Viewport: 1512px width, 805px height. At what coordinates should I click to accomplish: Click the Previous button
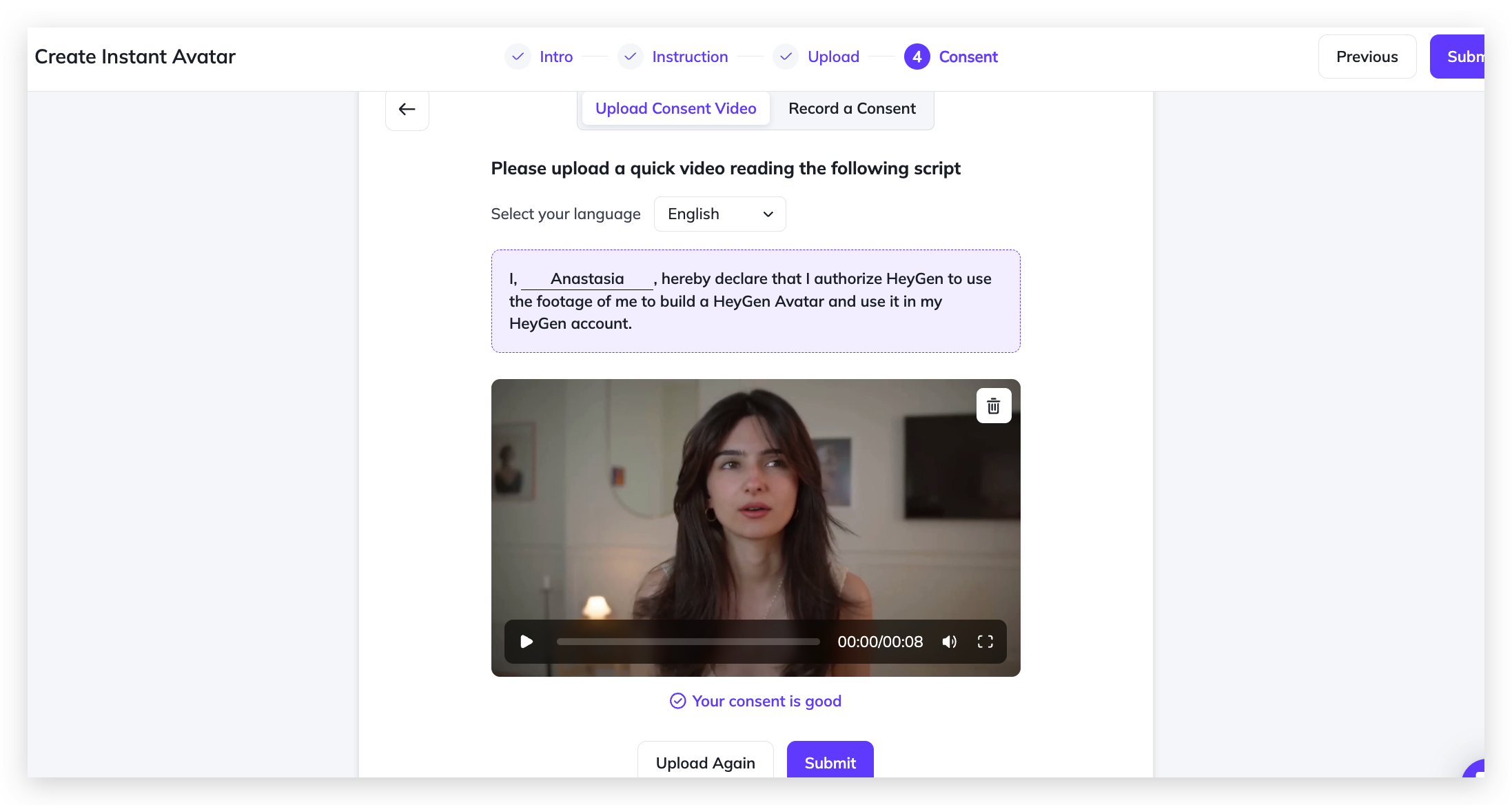pyautogui.click(x=1367, y=57)
